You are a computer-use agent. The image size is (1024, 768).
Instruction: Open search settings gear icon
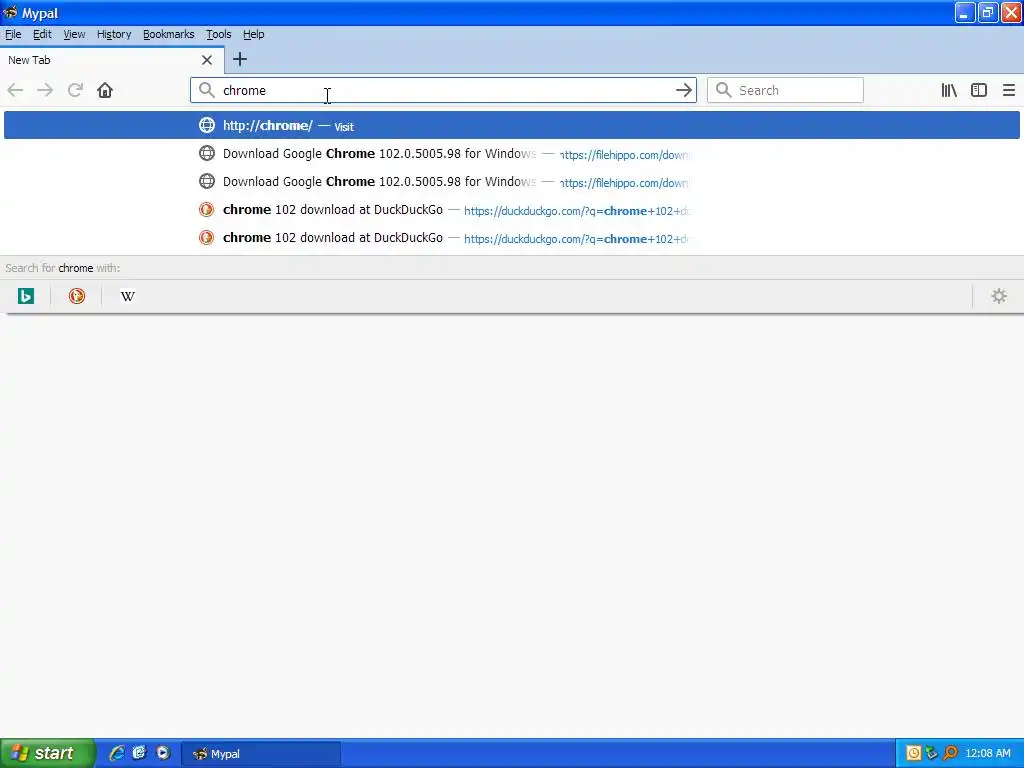(999, 296)
